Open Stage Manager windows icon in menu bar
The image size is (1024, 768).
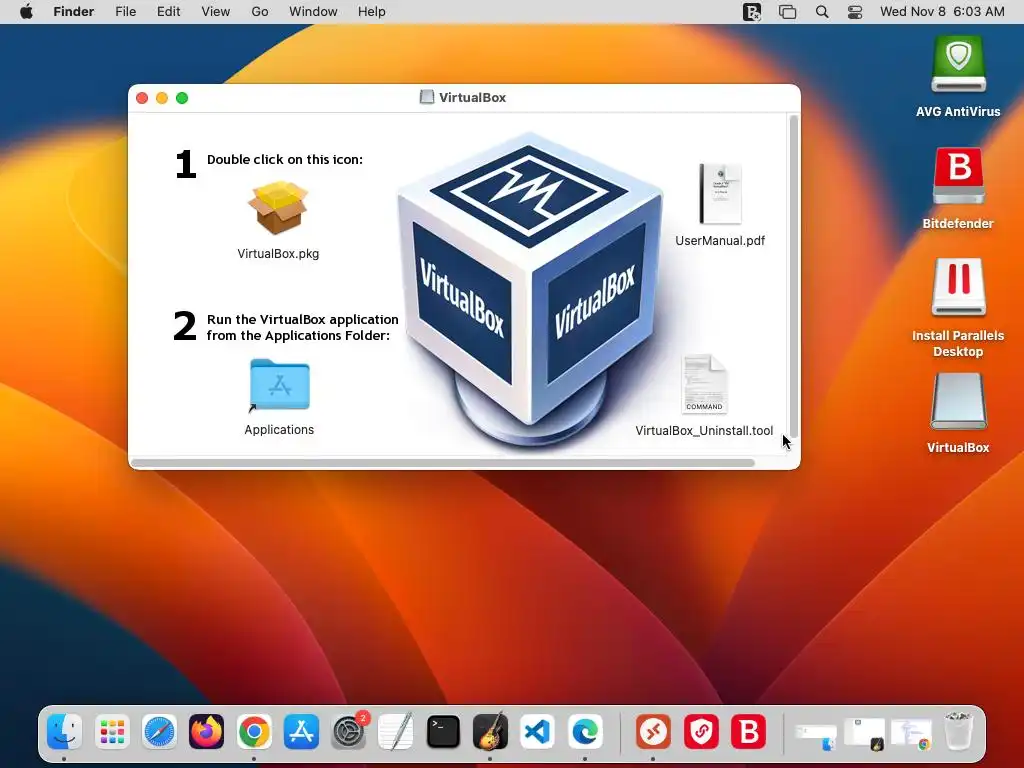click(x=788, y=12)
